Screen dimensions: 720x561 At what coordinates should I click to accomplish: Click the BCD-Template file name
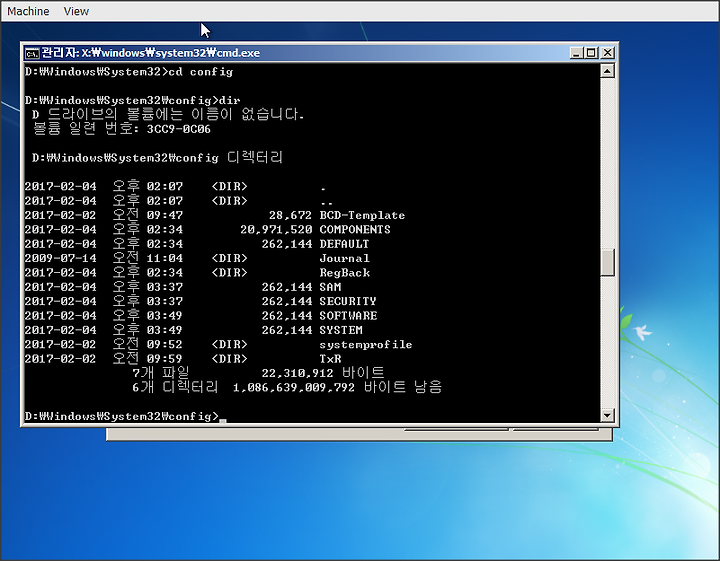coord(362,215)
